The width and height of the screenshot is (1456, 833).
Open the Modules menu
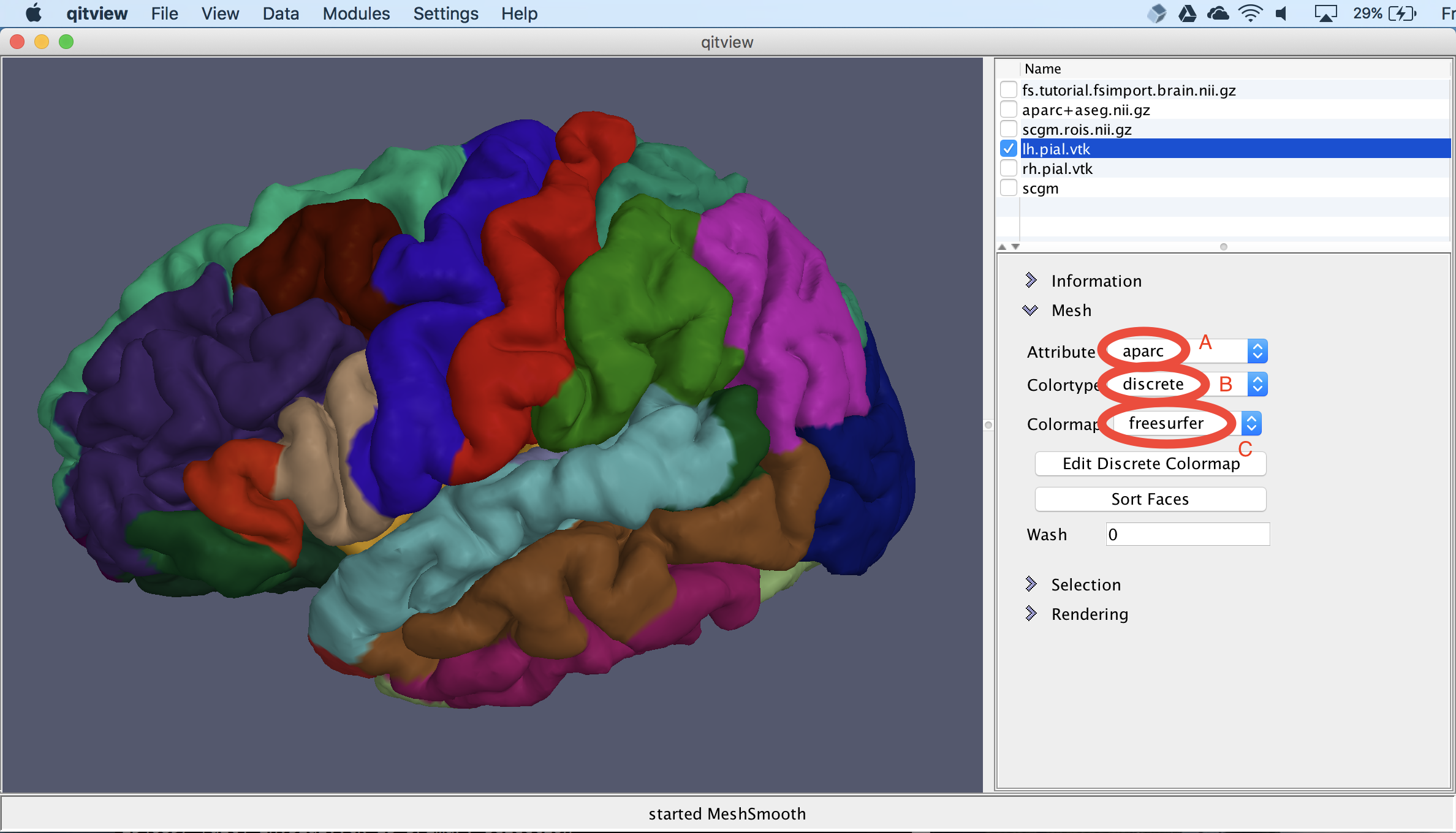(x=356, y=13)
